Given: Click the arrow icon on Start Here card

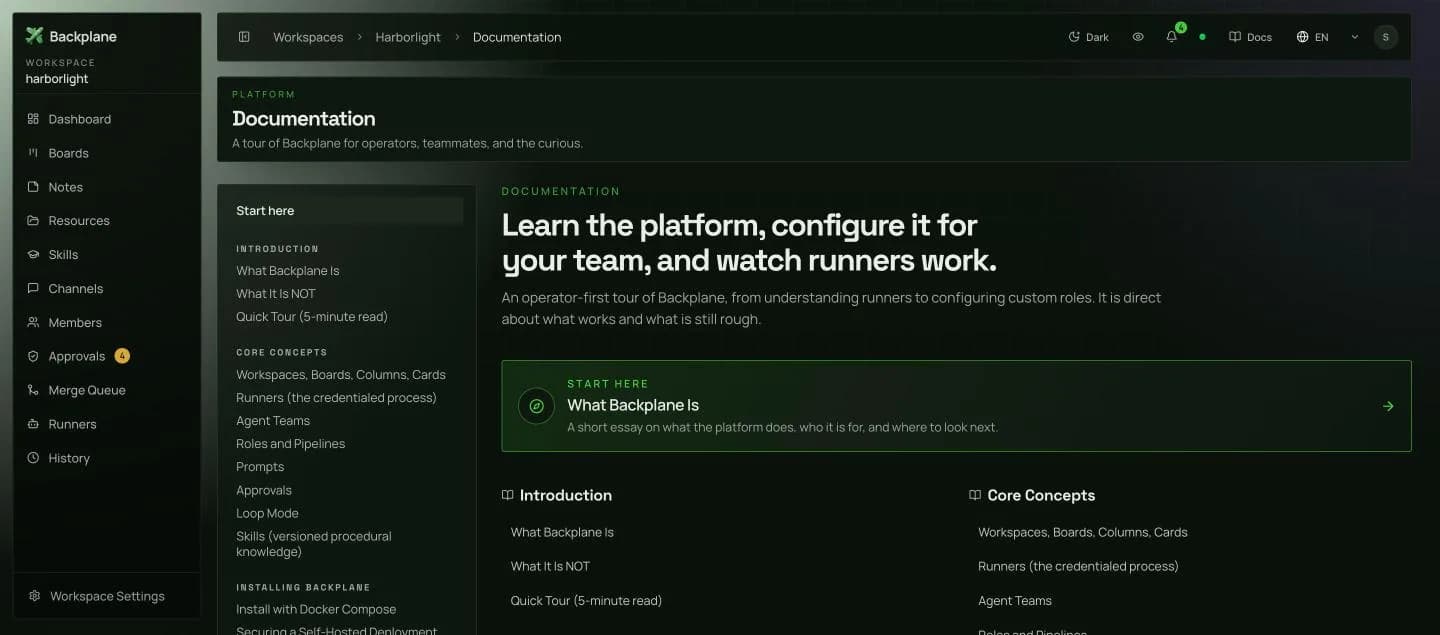Looking at the screenshot, I should 1388,406.
